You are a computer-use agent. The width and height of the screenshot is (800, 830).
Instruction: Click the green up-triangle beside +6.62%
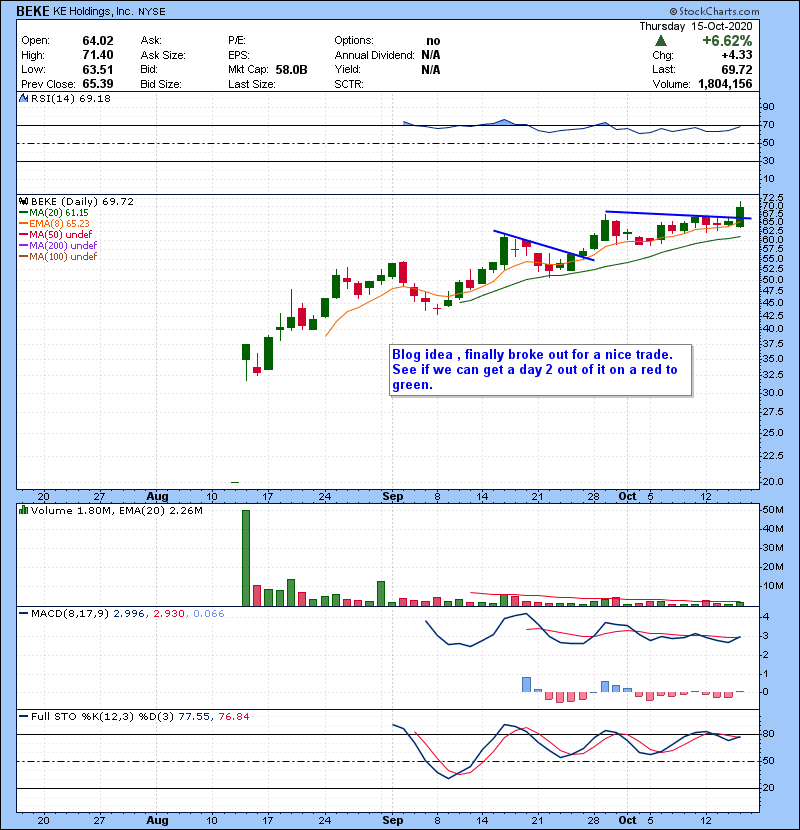coord(661,41)
